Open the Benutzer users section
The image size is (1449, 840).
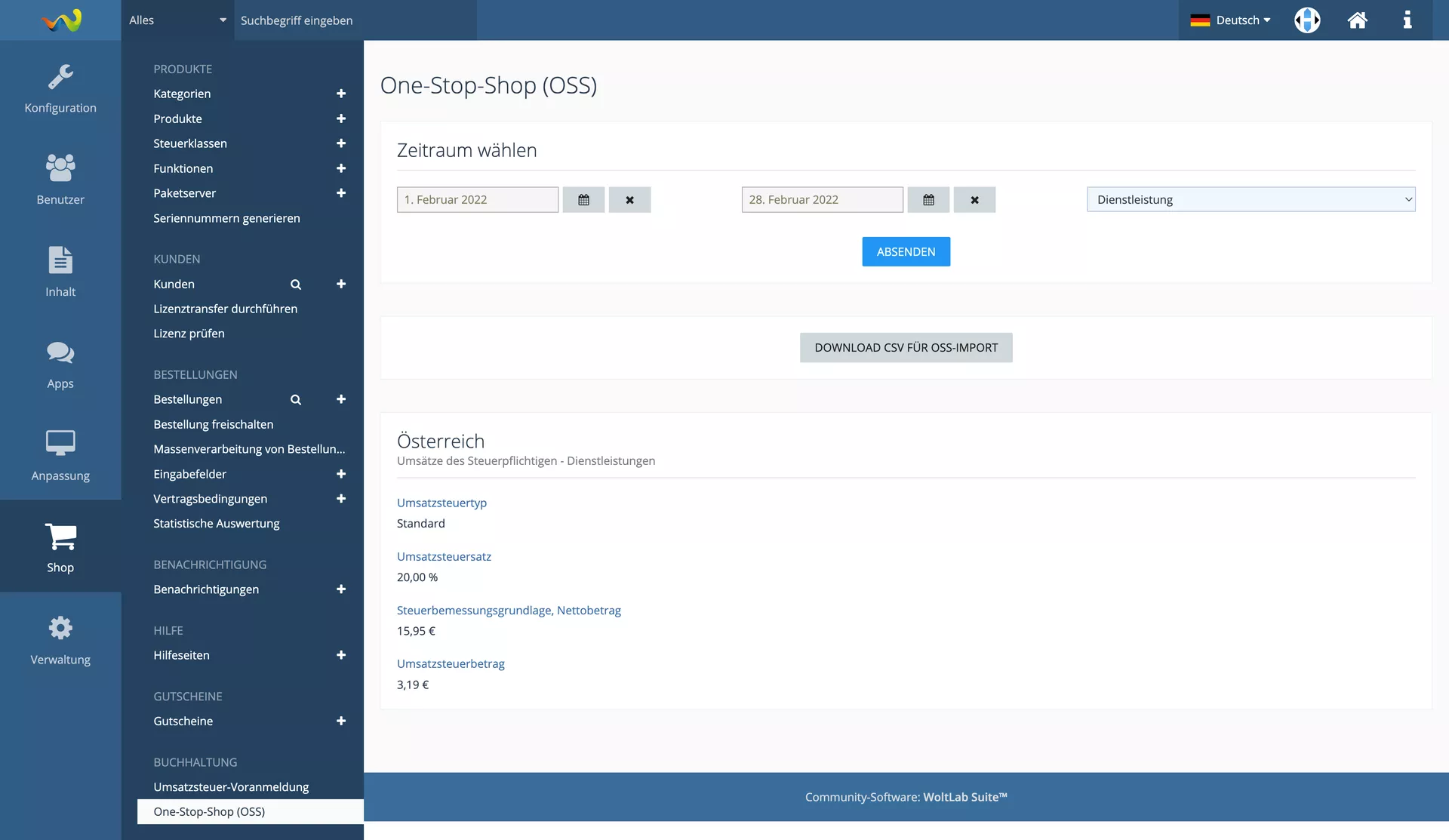tap(60, 180)
